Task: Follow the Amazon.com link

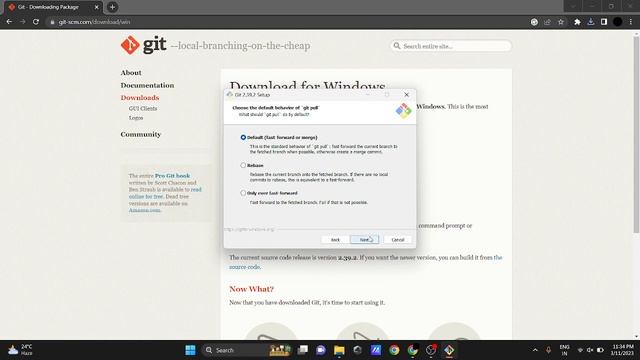Action: point(144,210)
